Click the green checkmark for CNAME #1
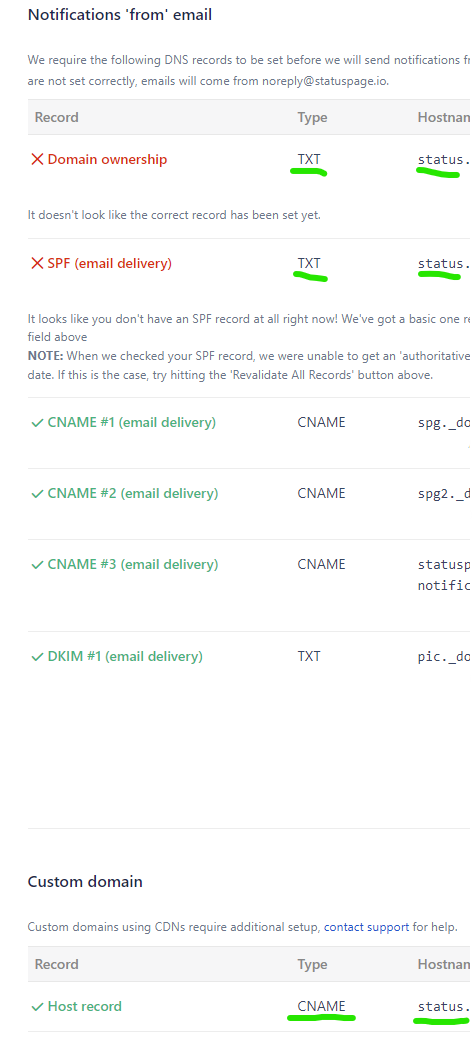 (37, 422)
